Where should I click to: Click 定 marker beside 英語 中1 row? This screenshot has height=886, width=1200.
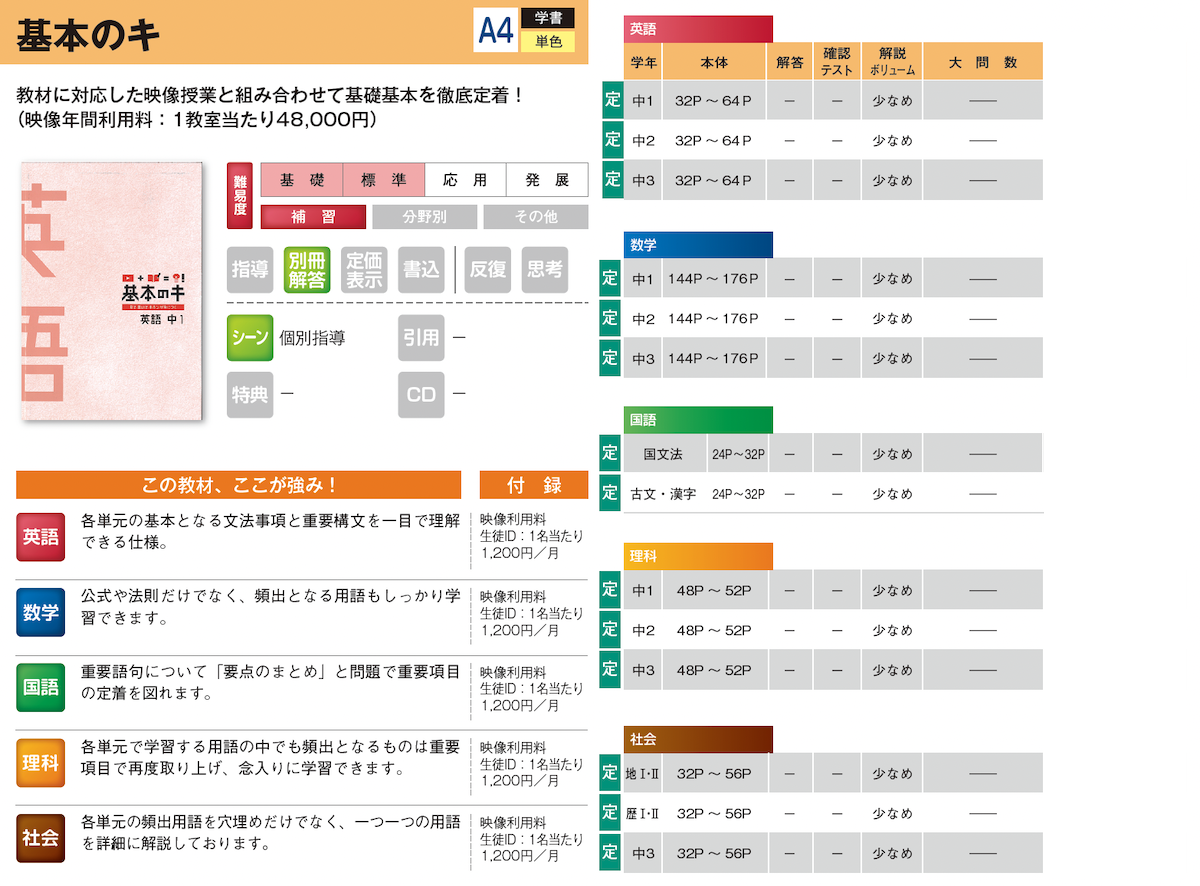click(611, 100)
